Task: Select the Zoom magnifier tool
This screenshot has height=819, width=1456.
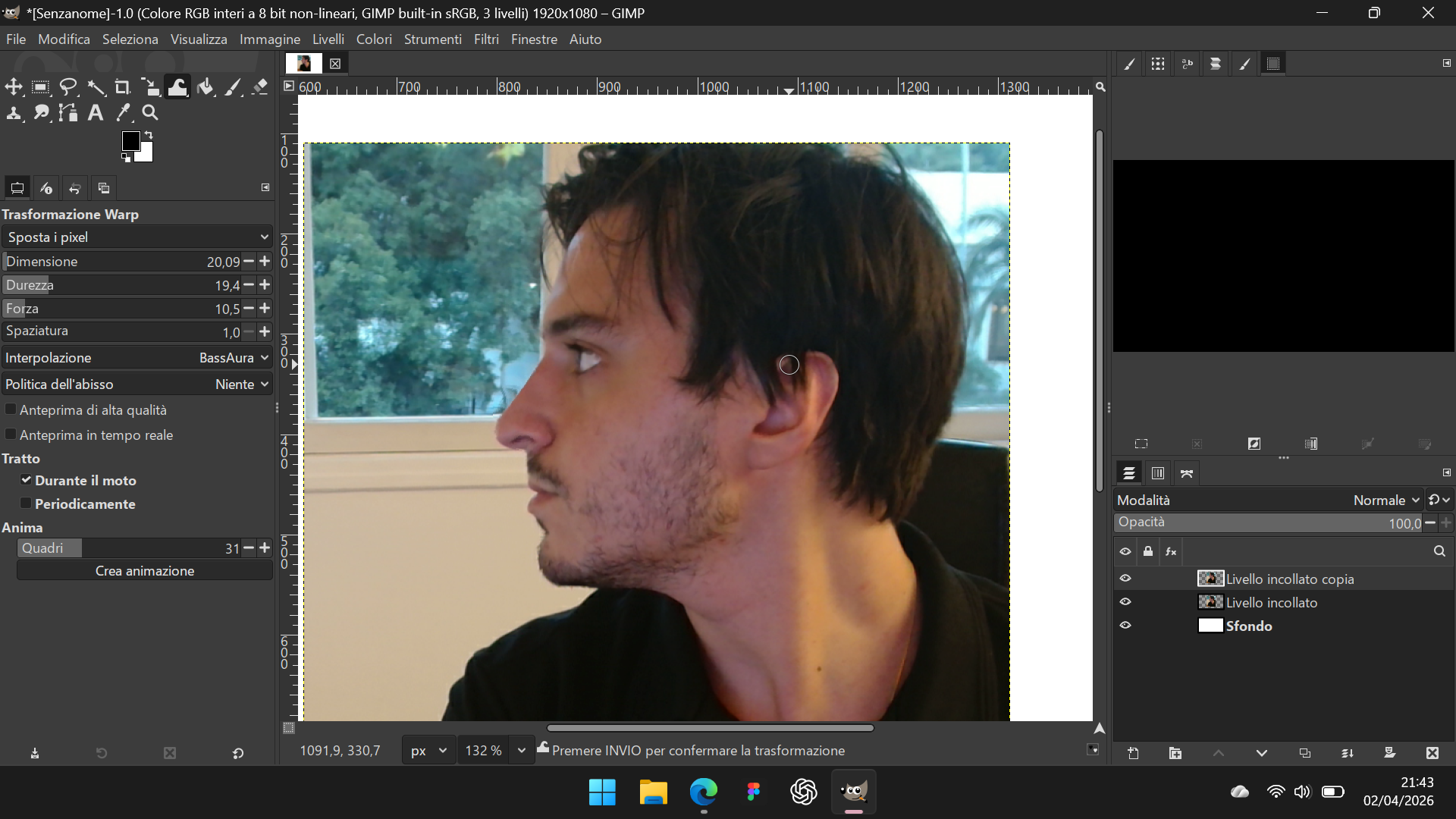Action: pyautogui.click(x=150, y=113)
